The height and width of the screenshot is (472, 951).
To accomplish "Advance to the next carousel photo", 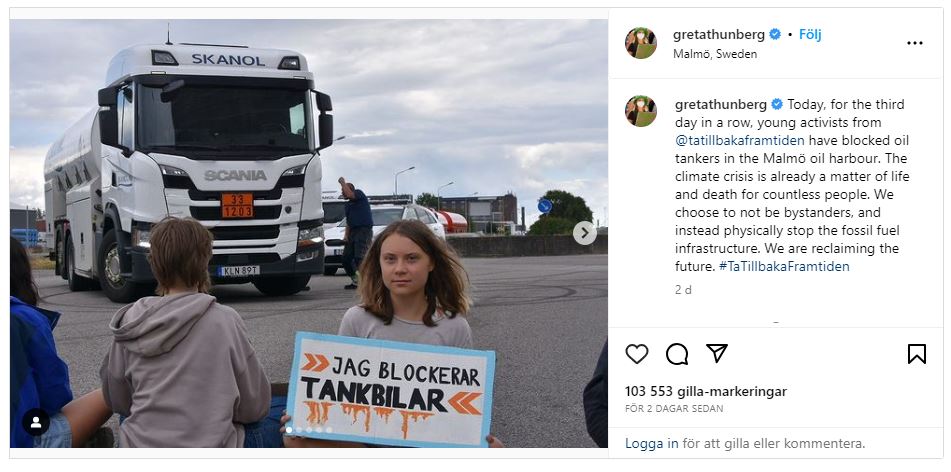I will point(584,232).
